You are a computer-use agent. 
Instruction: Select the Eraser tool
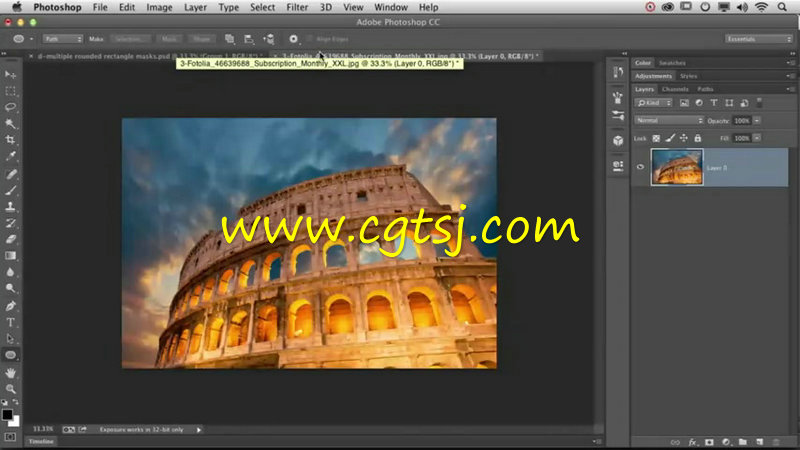click(x=10, y=239)
